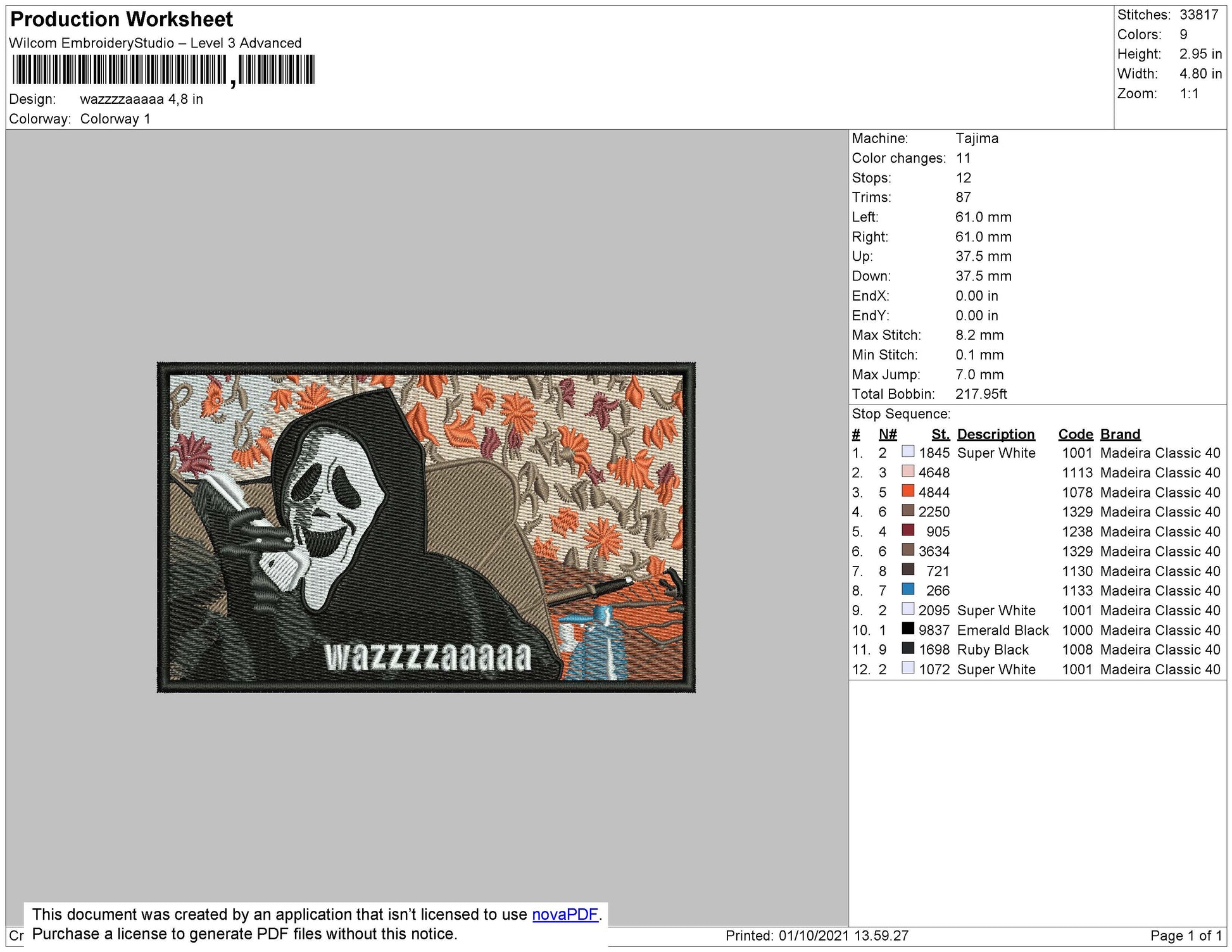This screenshot has width=1232, height=952.
Task: Click 'Printed: 01/10/2021 13.59.27' footer text
Action: point(817,936)
